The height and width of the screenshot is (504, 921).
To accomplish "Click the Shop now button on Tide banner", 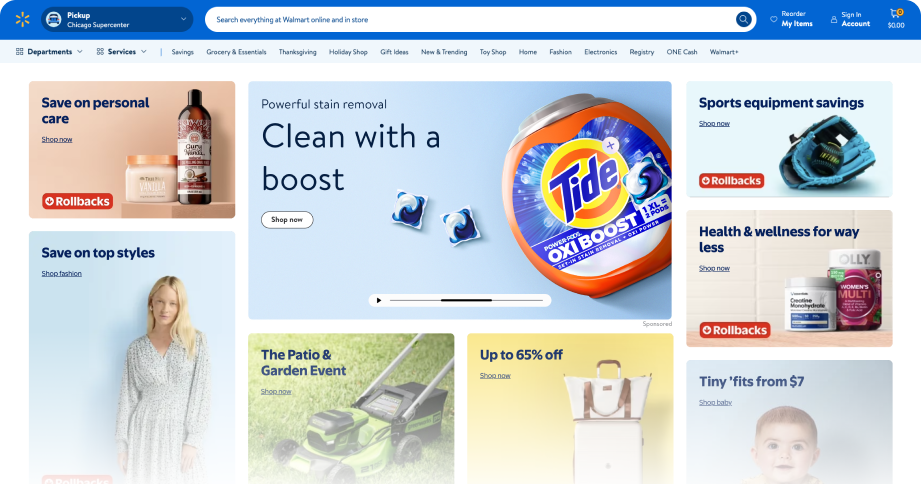I will tap(287, 220).
